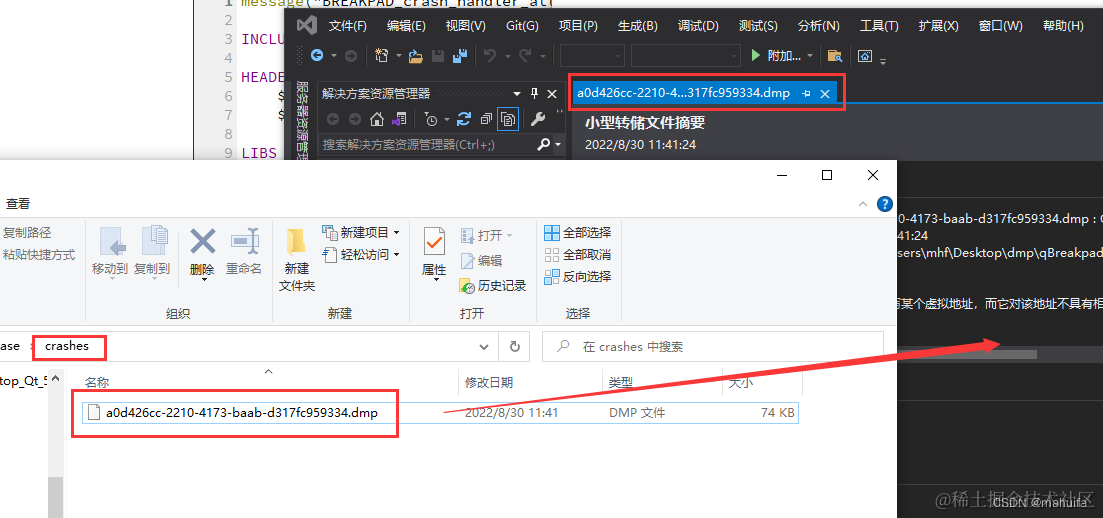Open the Solution Explorer search options dropdown
The width and height of the screenshot is (1103, 518).
click(x=559, y=145)
